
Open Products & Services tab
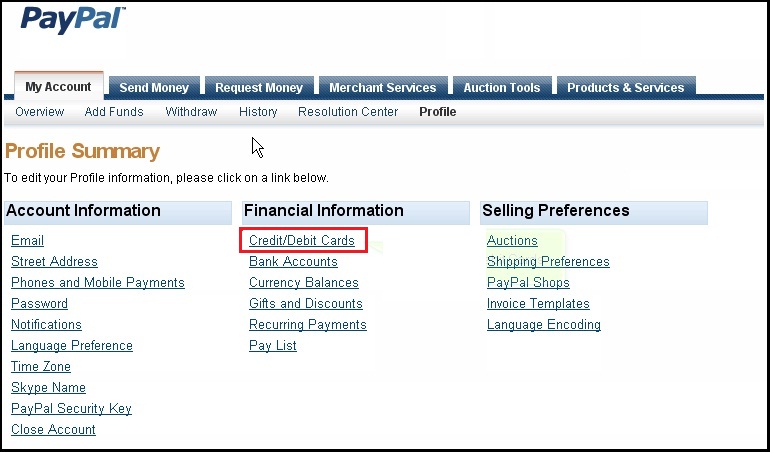[626, 87]
